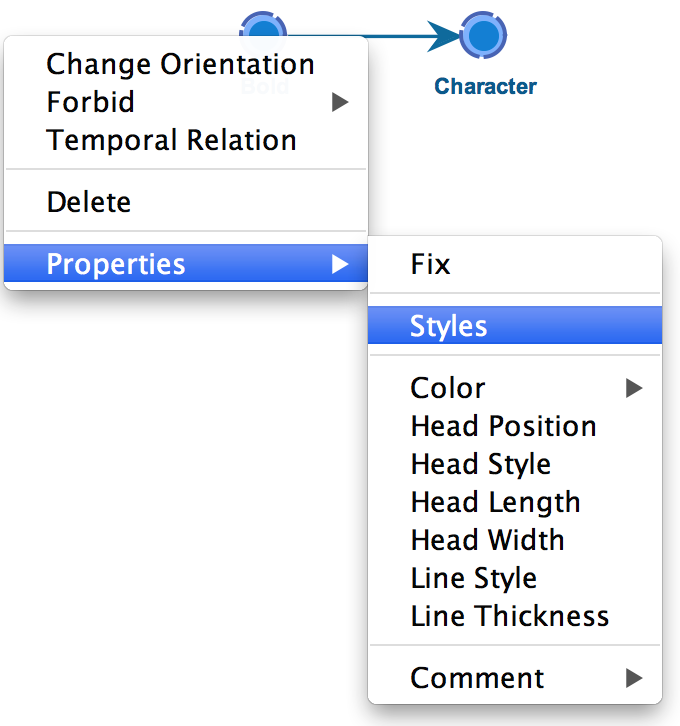Open the Color submenu item
This screenshot has height=726, width=680.
(x=515, y=388)
